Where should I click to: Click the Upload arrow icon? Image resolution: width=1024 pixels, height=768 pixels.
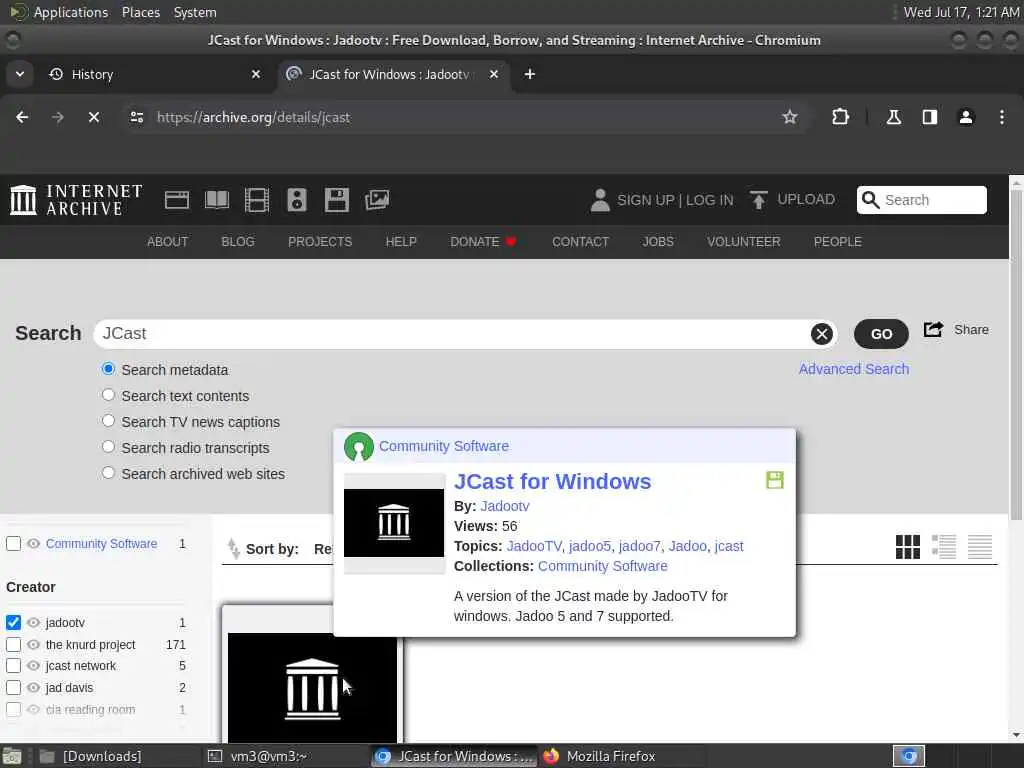[758, 200]
